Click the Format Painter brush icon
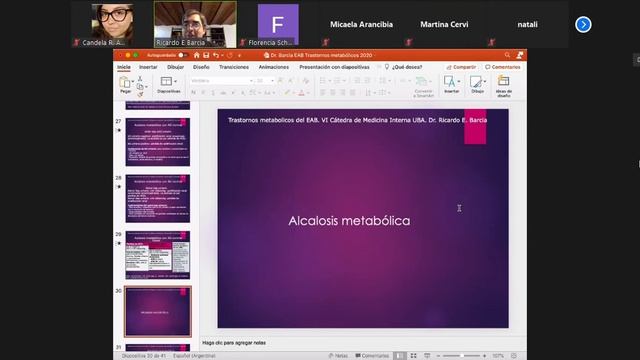 coord(140,94)
